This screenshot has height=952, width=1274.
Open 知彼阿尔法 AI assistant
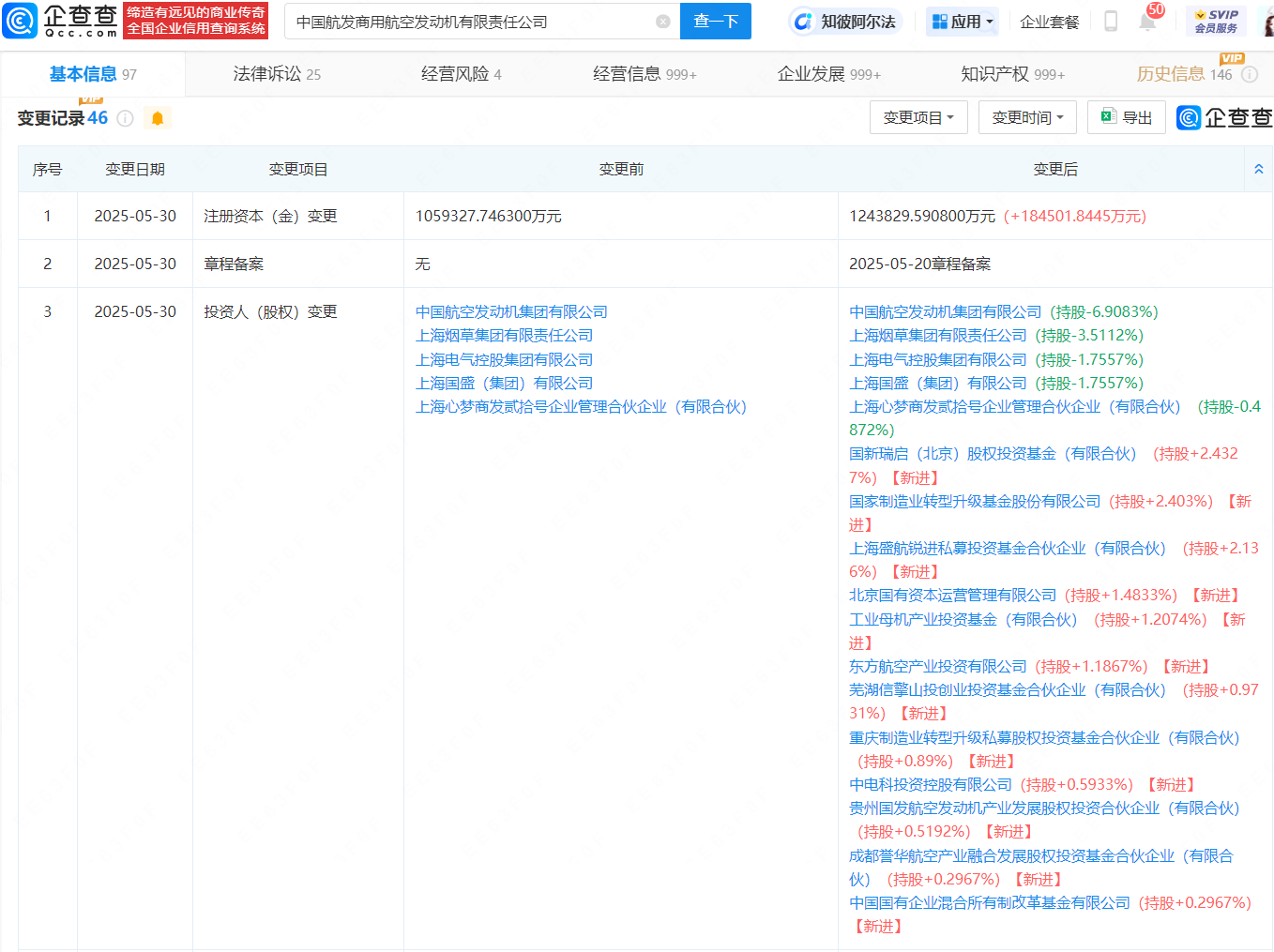845,22
